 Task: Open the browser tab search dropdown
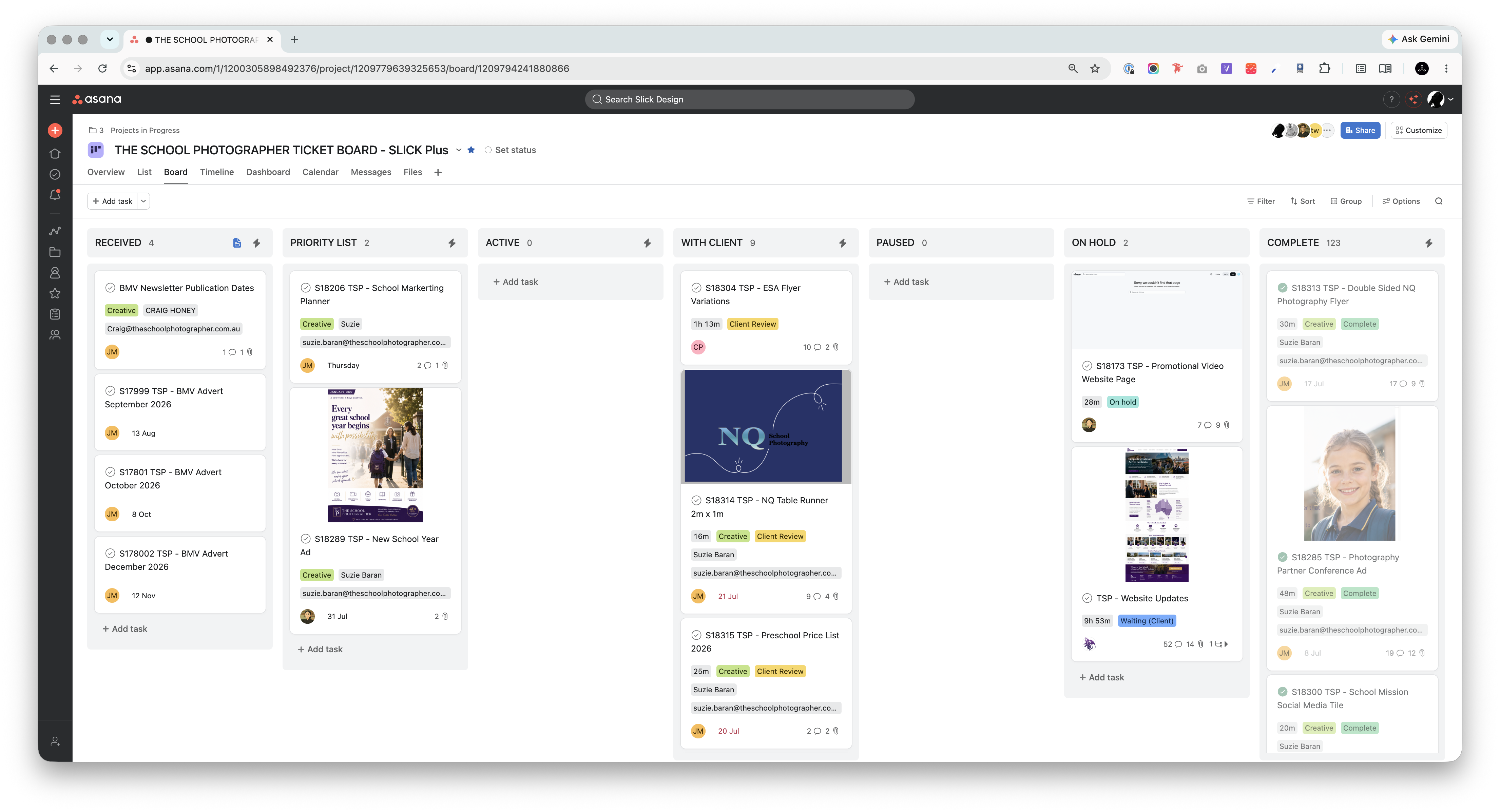(x=110, y=40)
